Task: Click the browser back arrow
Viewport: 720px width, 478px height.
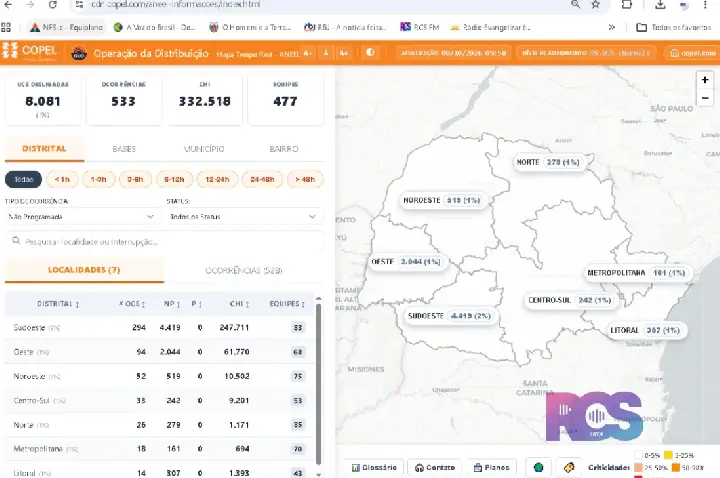Action: (8, 5)
